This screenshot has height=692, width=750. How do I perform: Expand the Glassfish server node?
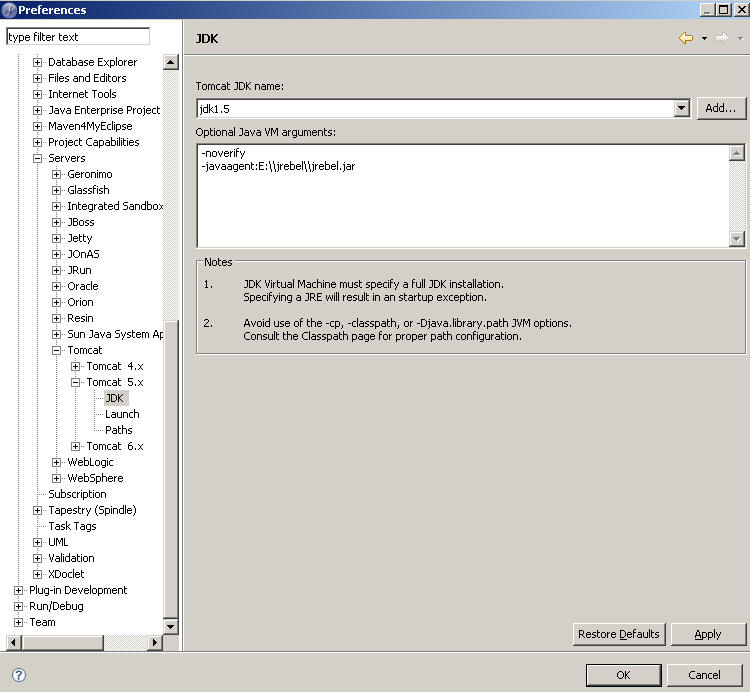pyautogui.click(x=56, y=190)
